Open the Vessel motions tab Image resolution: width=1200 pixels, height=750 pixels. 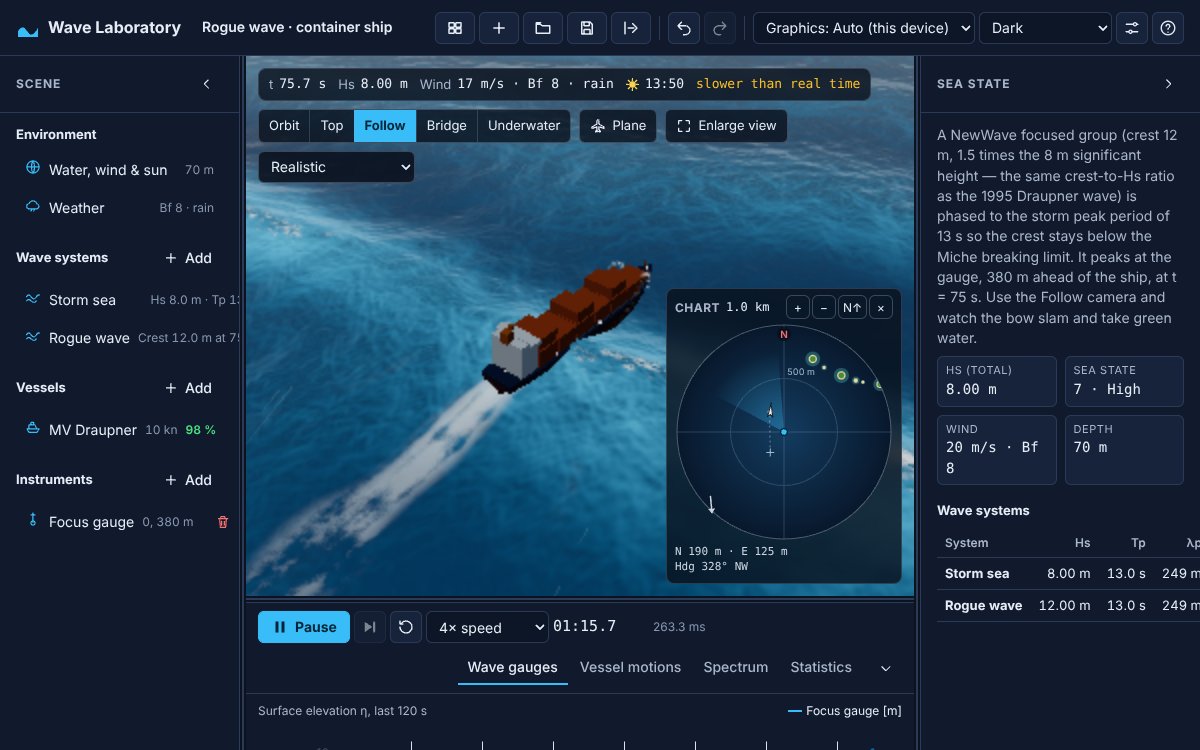[631, 667]
